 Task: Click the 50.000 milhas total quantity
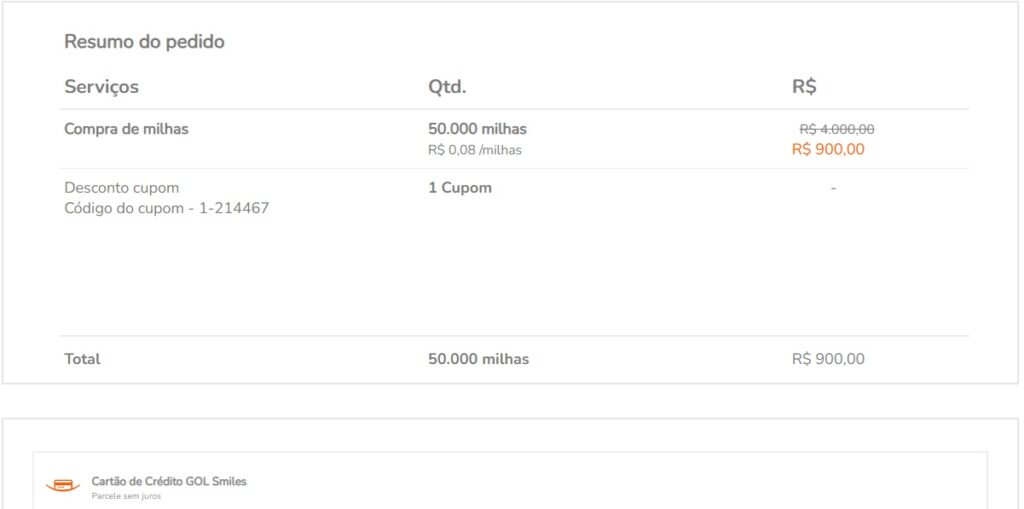(x=478, y=359)
